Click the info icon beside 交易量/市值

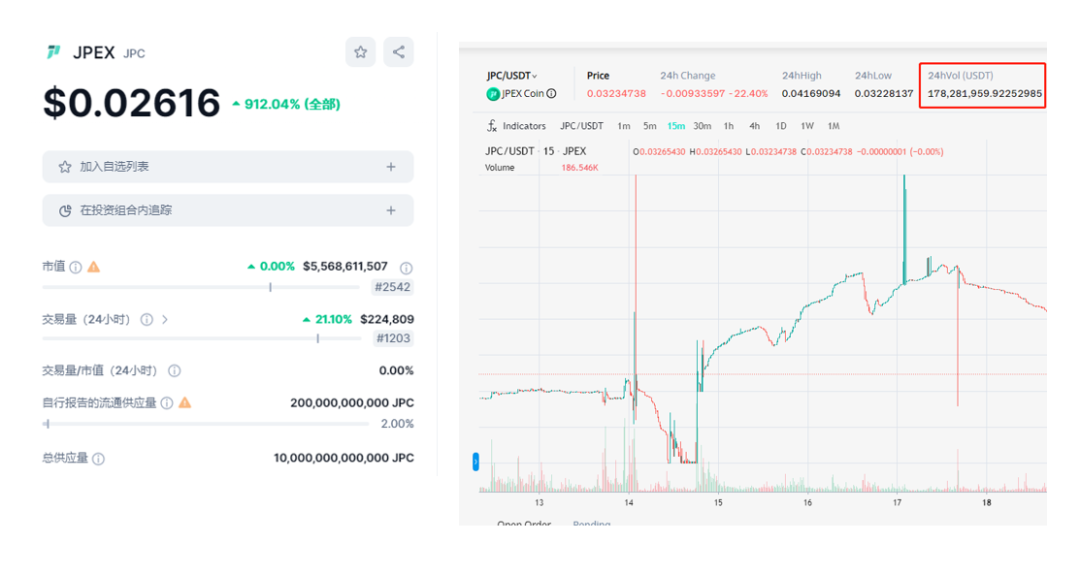174,371
